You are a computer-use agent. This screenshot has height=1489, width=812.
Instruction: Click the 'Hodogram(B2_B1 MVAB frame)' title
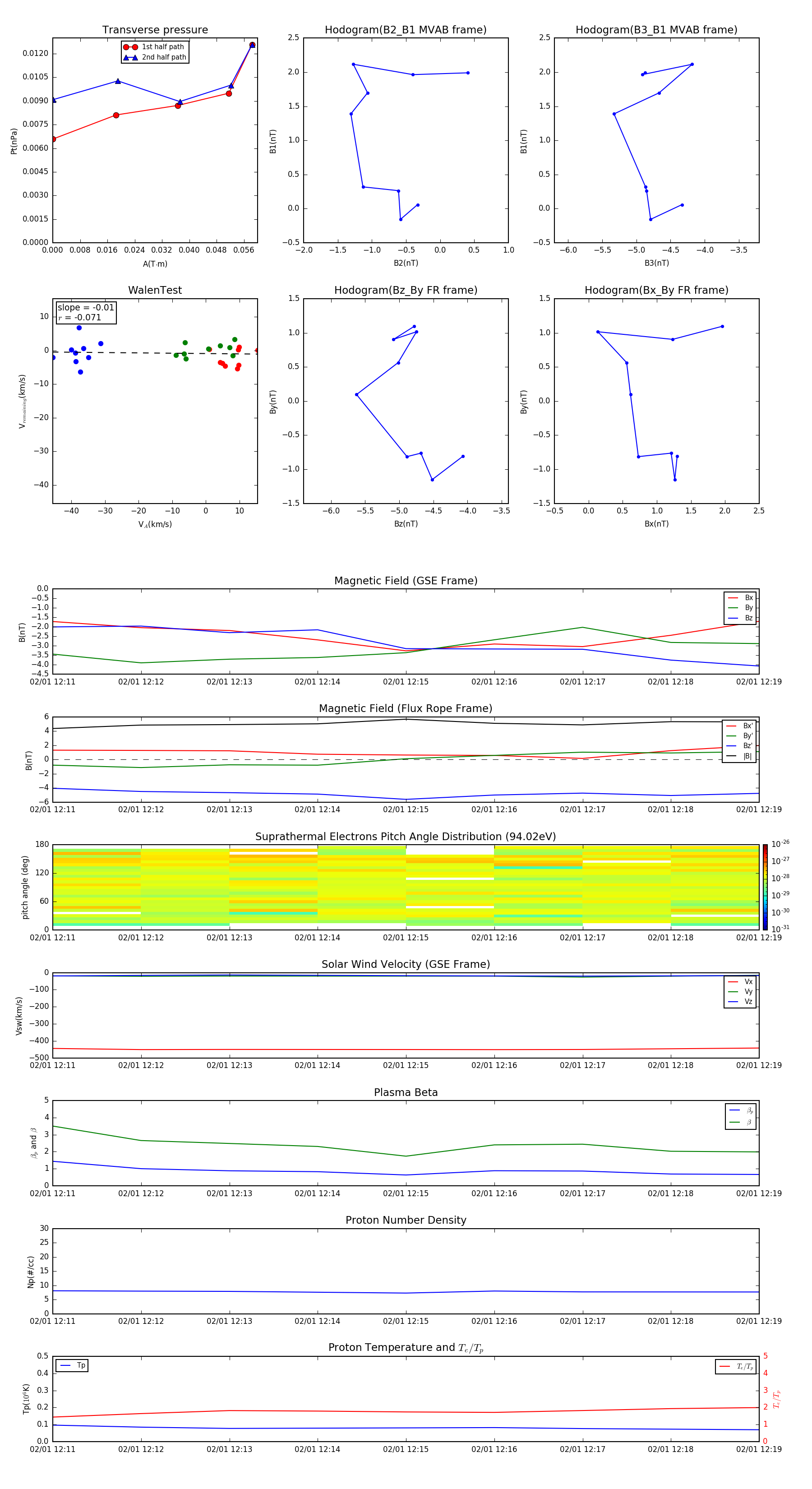[406, 30]
